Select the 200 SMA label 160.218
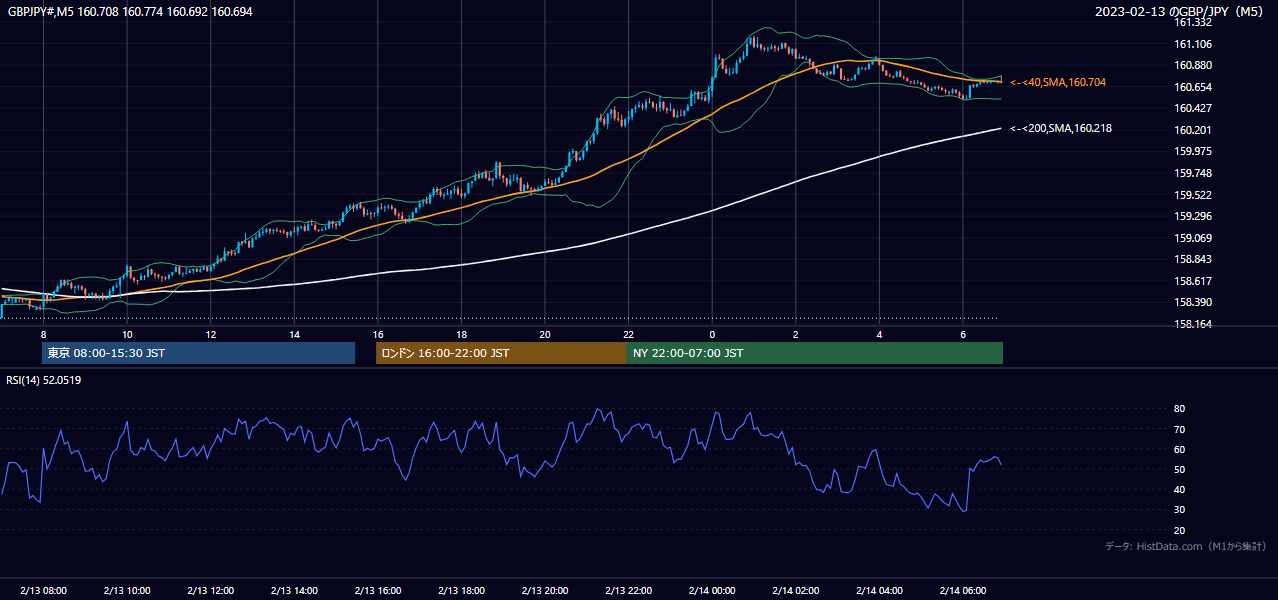Image resolution: width=1278 pixels, height=600 pixels. coord(1061,128)
